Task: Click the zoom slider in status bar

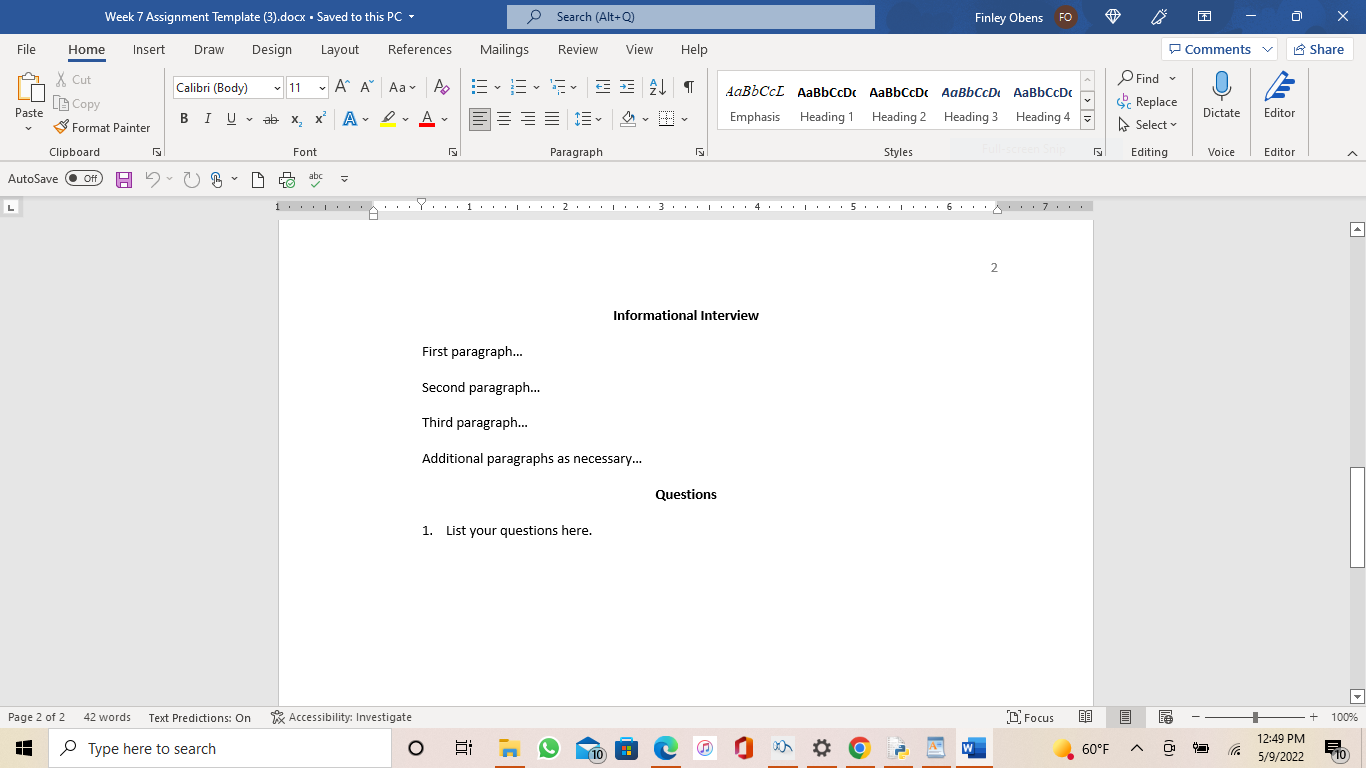Action: coord(1255,717)
